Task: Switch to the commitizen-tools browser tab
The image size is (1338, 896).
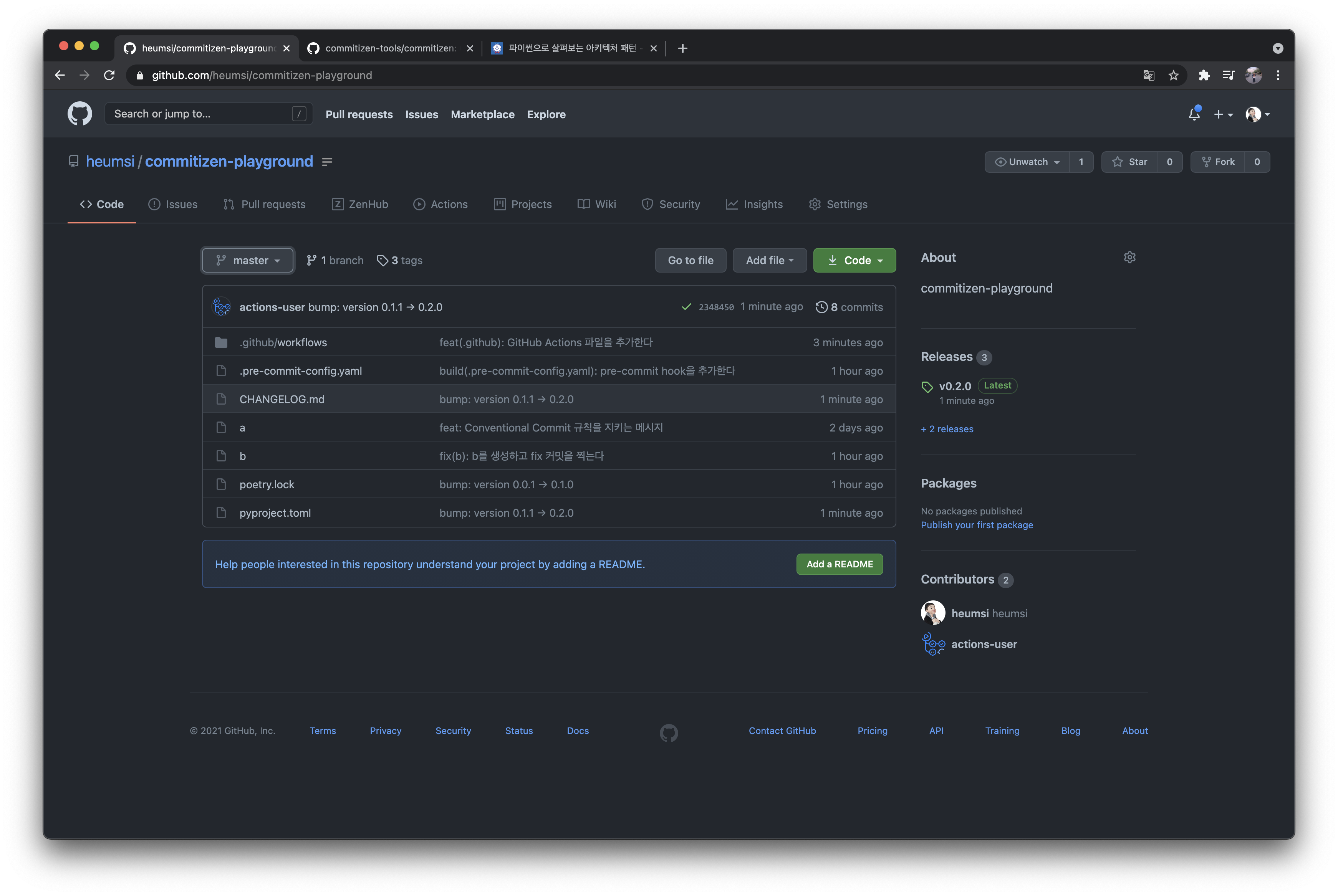Action: point(390,48)
